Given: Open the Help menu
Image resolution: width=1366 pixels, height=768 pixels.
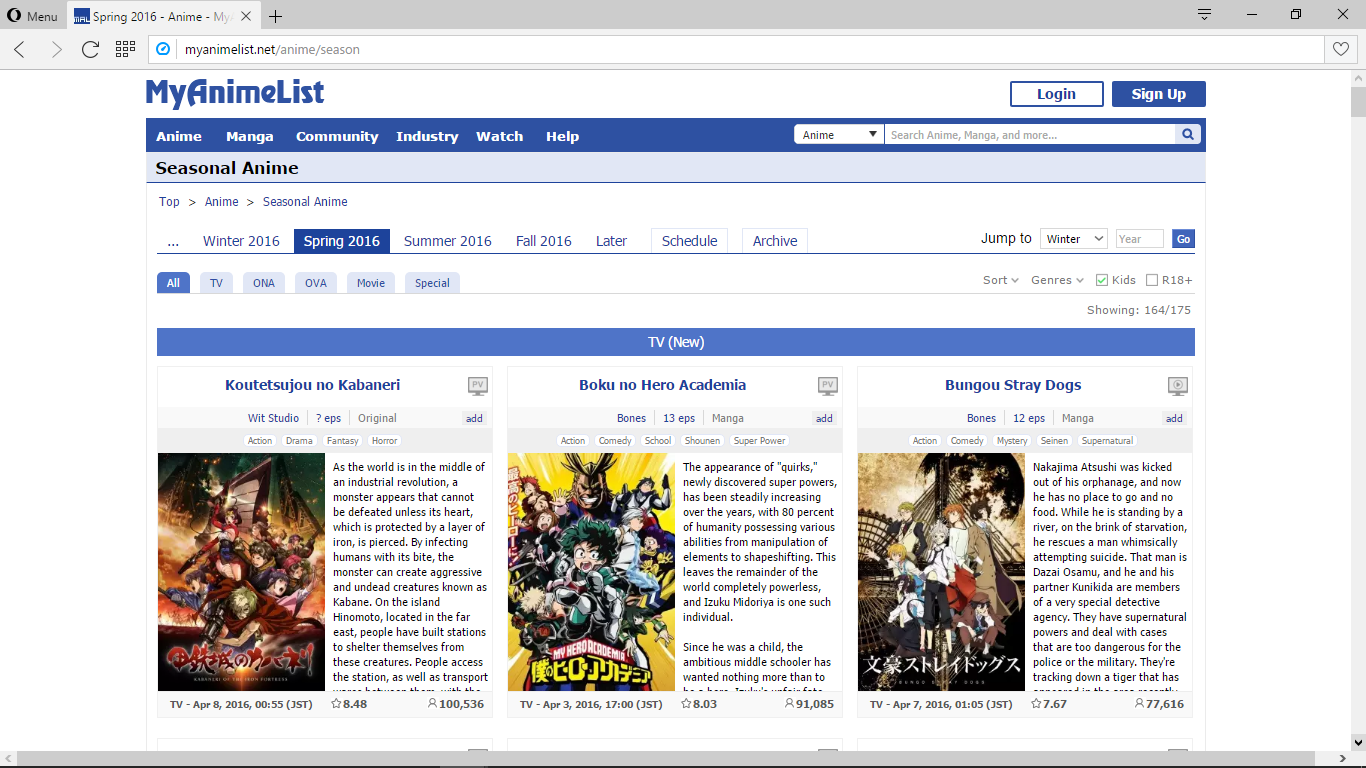Looking at the screenshot, I should pyautogui.click(x=562, y=136).
